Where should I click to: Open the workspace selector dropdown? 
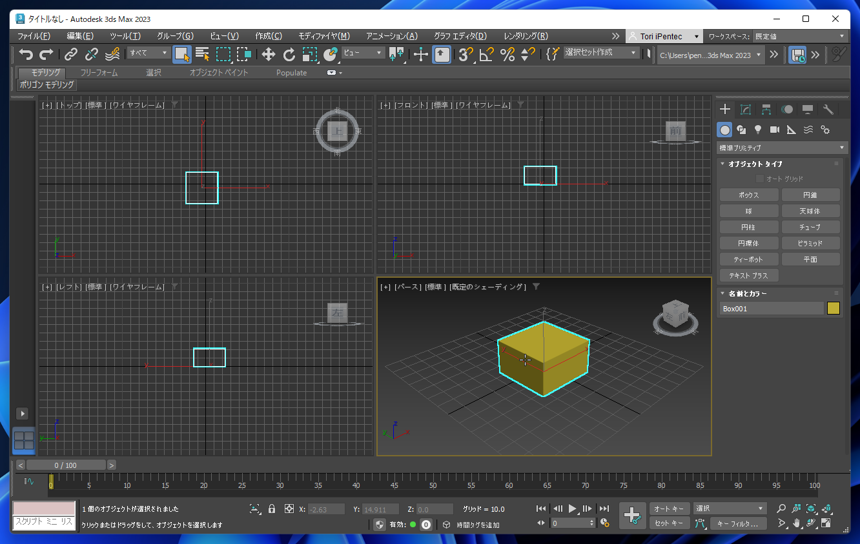800,36
